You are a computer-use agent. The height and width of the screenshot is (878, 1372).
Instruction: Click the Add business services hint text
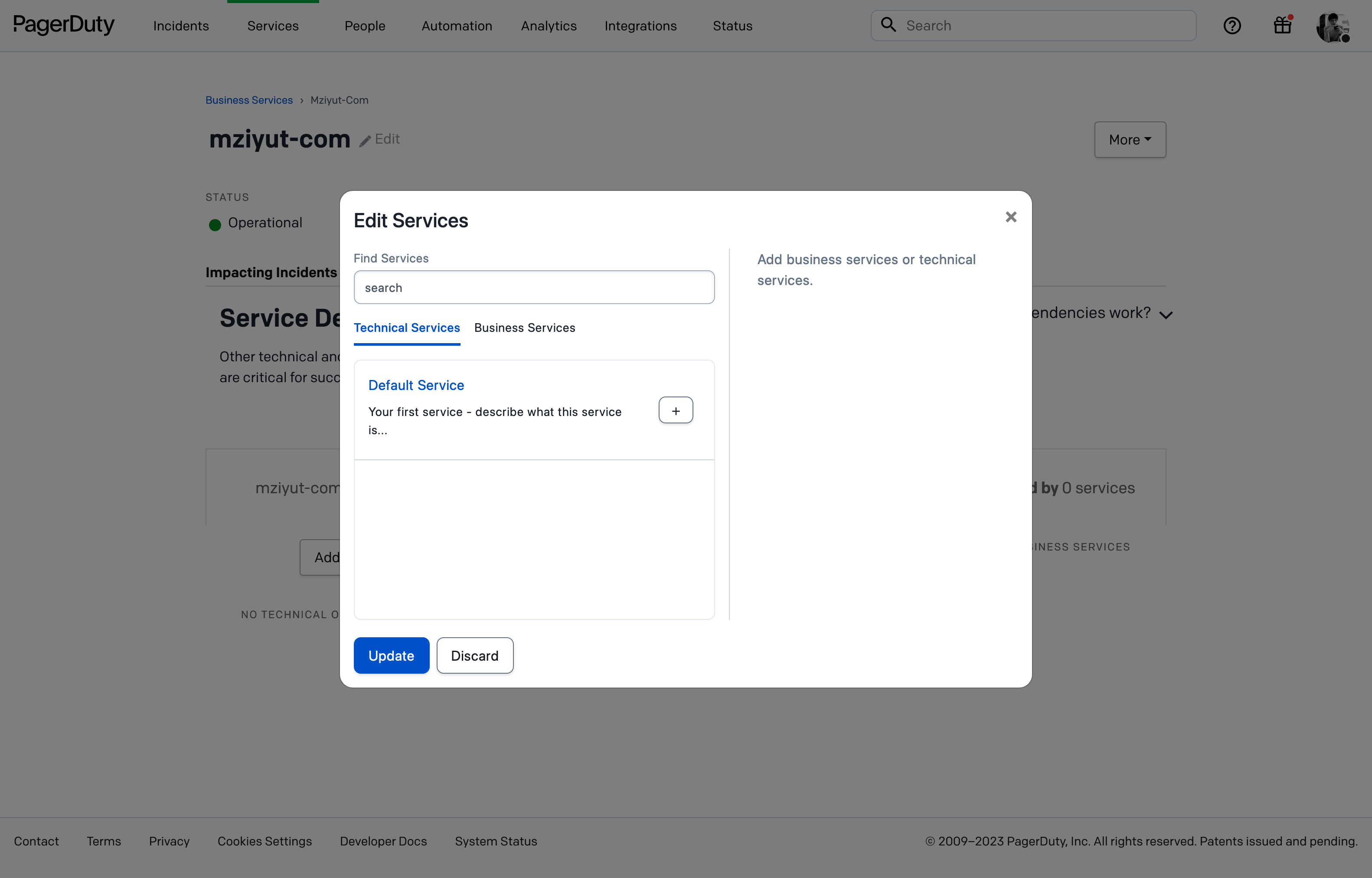tap(866, 270)
